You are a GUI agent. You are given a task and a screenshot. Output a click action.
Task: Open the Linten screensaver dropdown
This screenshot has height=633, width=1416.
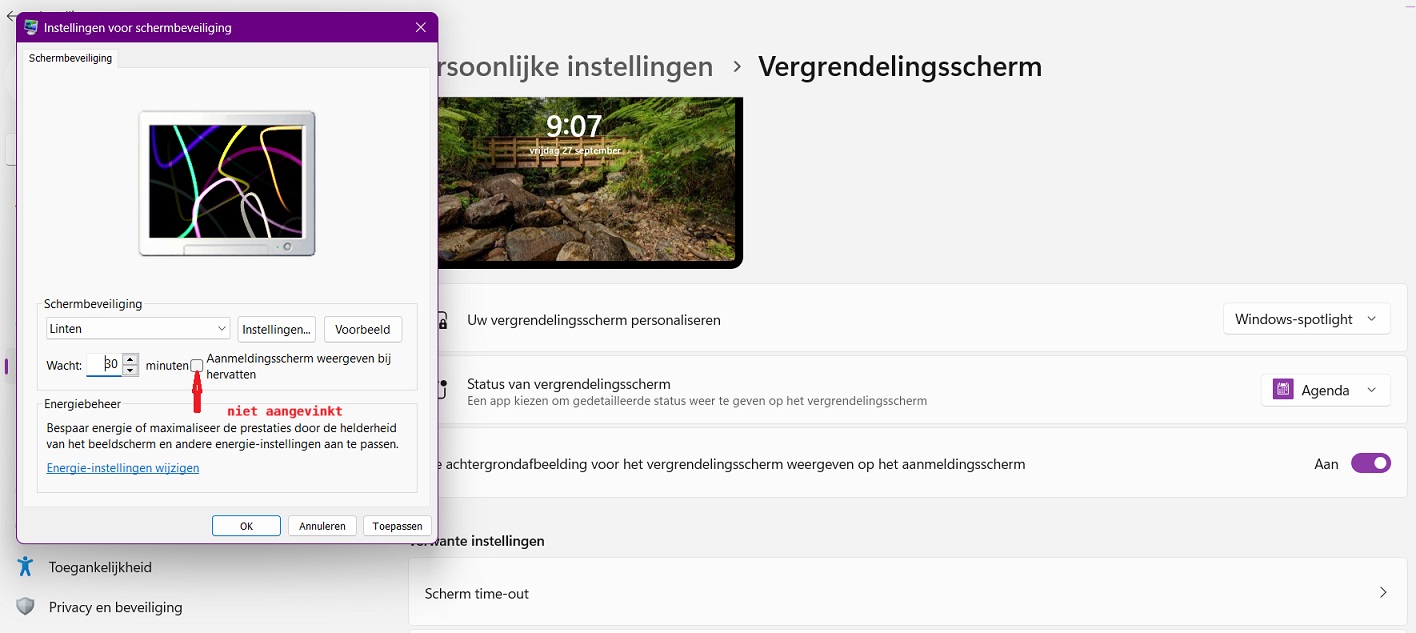[137, 328]
